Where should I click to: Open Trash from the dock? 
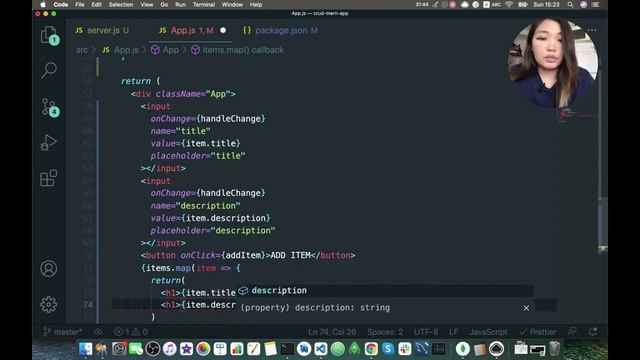(554, 349)
